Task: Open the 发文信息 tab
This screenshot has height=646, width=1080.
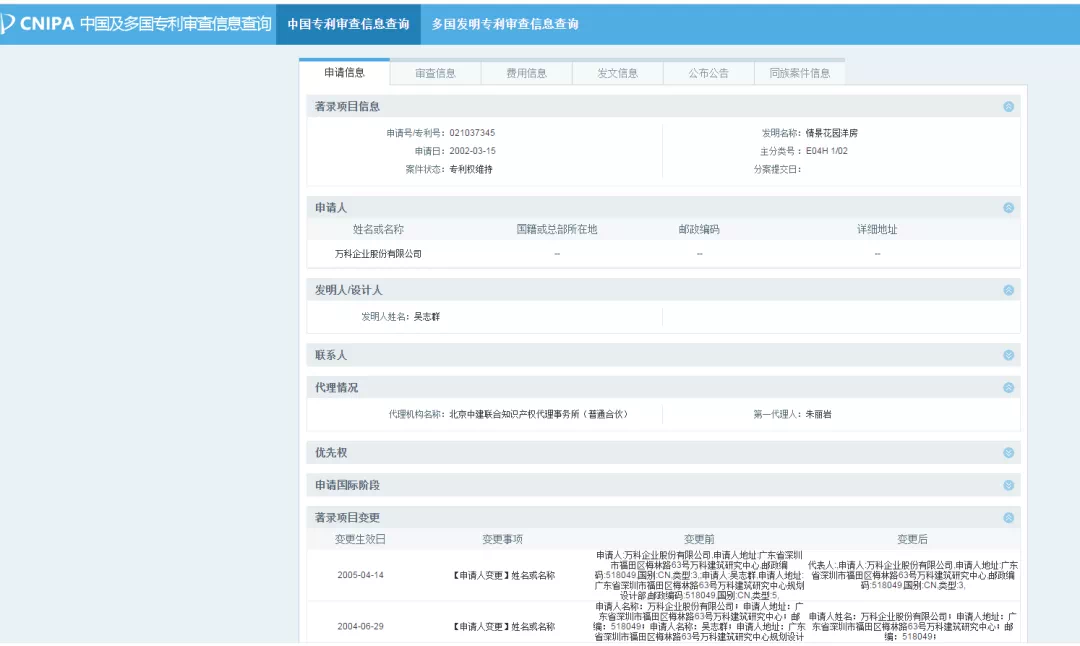Action: [x=617, y=73]
